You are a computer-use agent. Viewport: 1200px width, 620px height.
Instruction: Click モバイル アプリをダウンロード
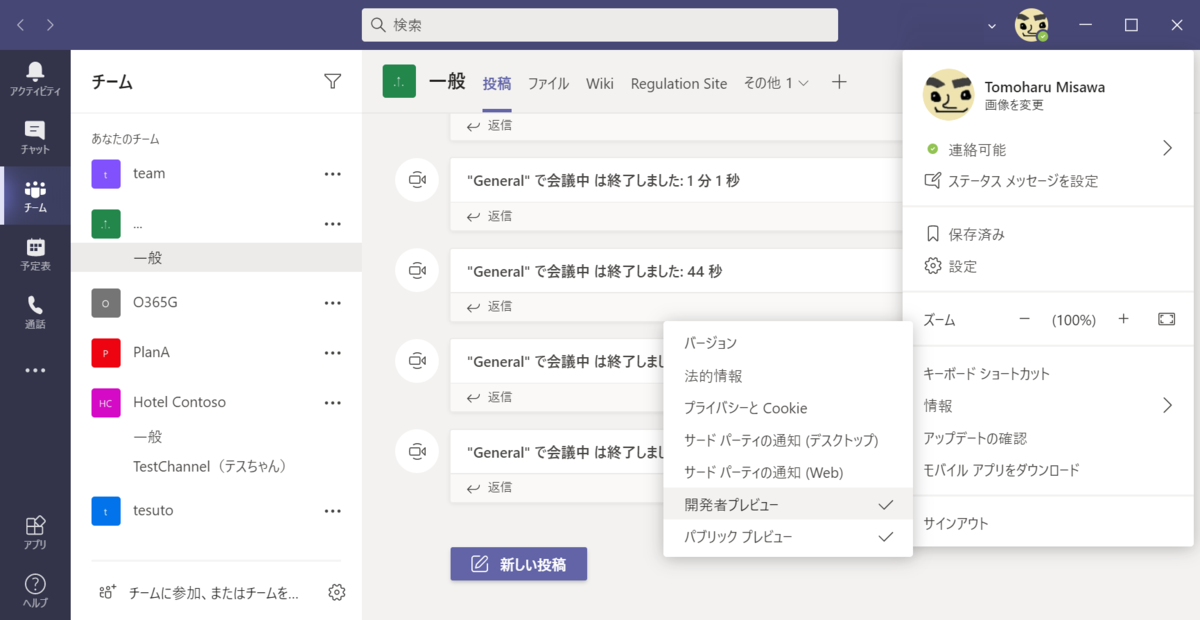point(1001,470)
